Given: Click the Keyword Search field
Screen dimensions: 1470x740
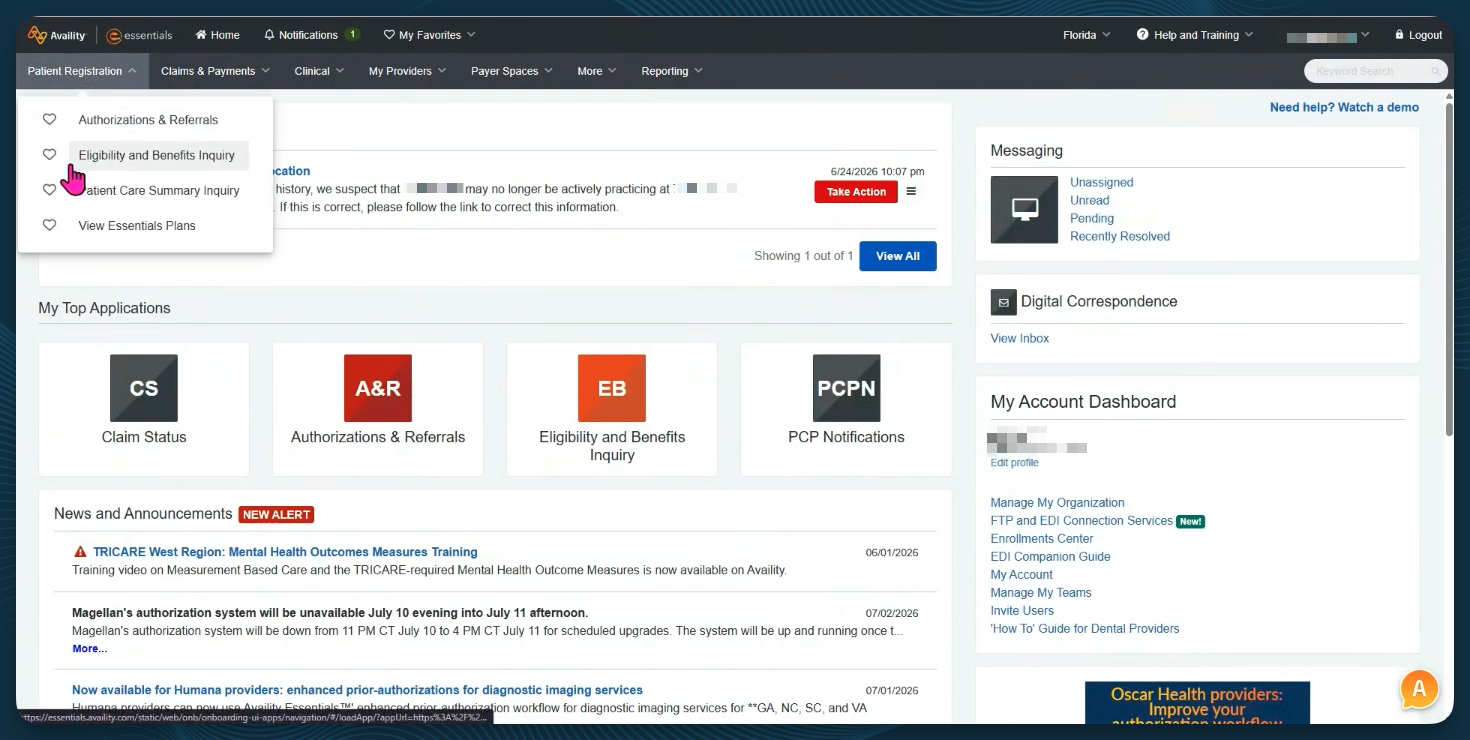Looking at the screenshot, I should coord(1376,71).
